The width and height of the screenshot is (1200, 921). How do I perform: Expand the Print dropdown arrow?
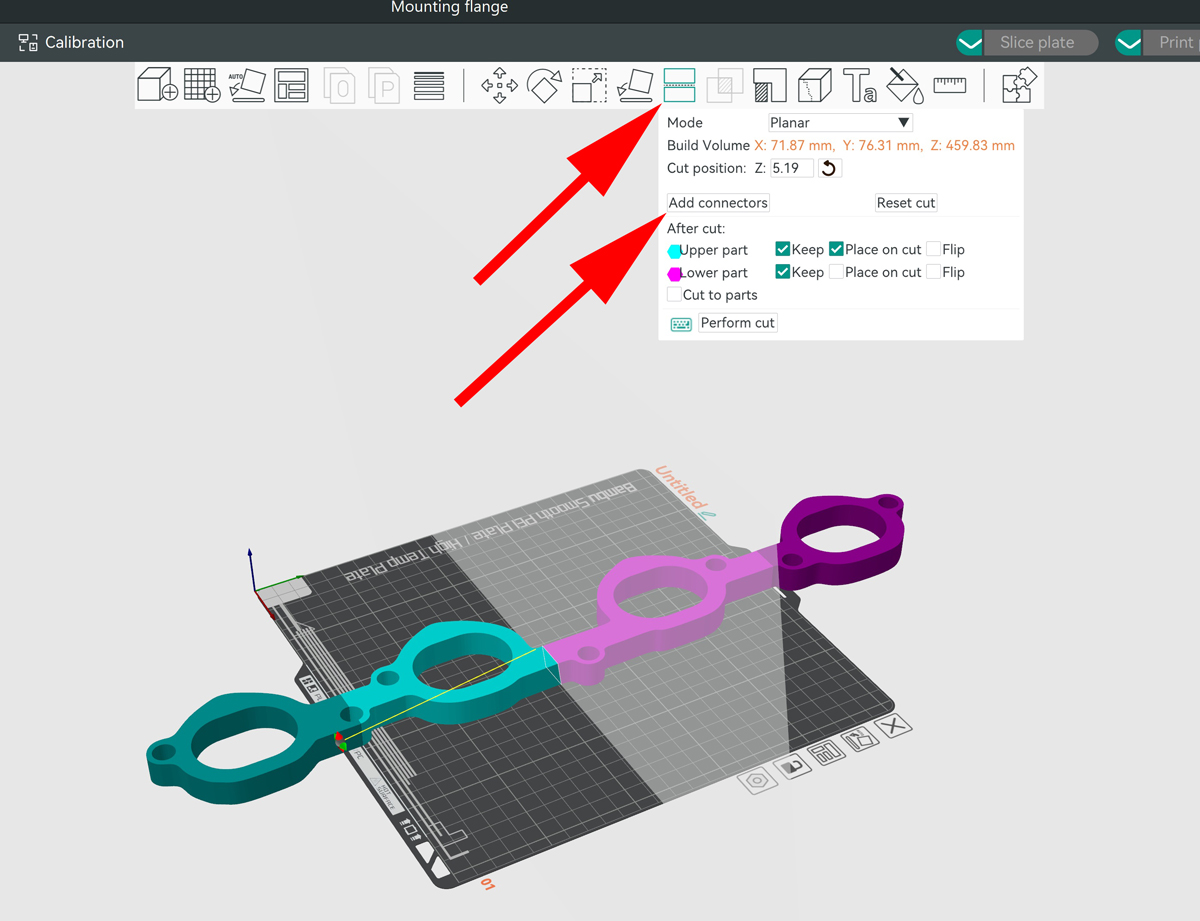(x=1129, y=43)
